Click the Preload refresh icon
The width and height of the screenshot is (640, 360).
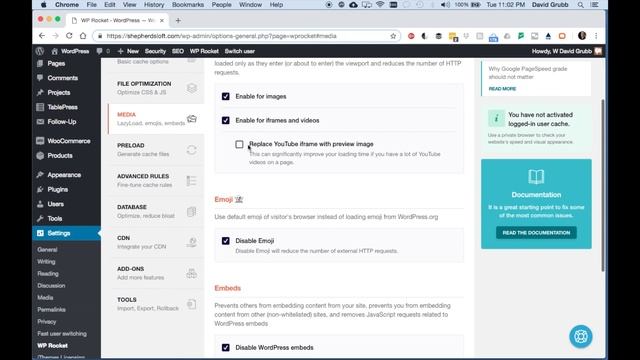192,150
